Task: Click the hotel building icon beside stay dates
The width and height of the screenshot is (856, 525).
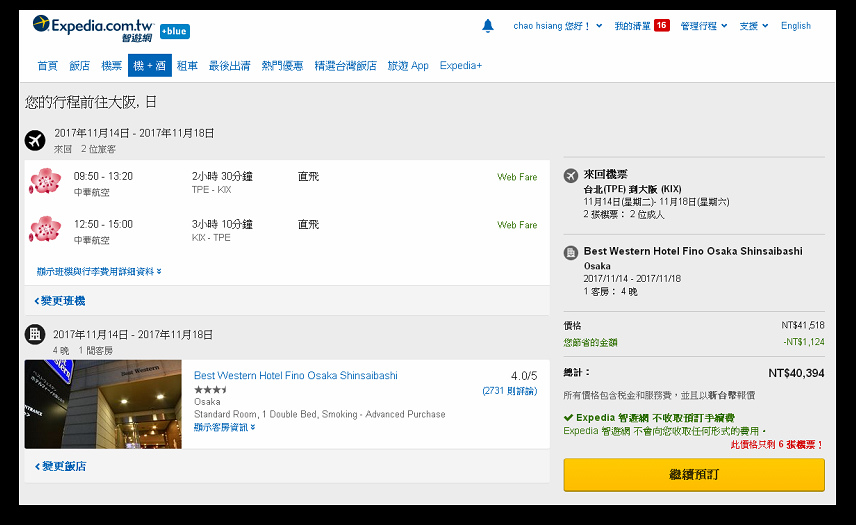Action: [x=35, y=333]
